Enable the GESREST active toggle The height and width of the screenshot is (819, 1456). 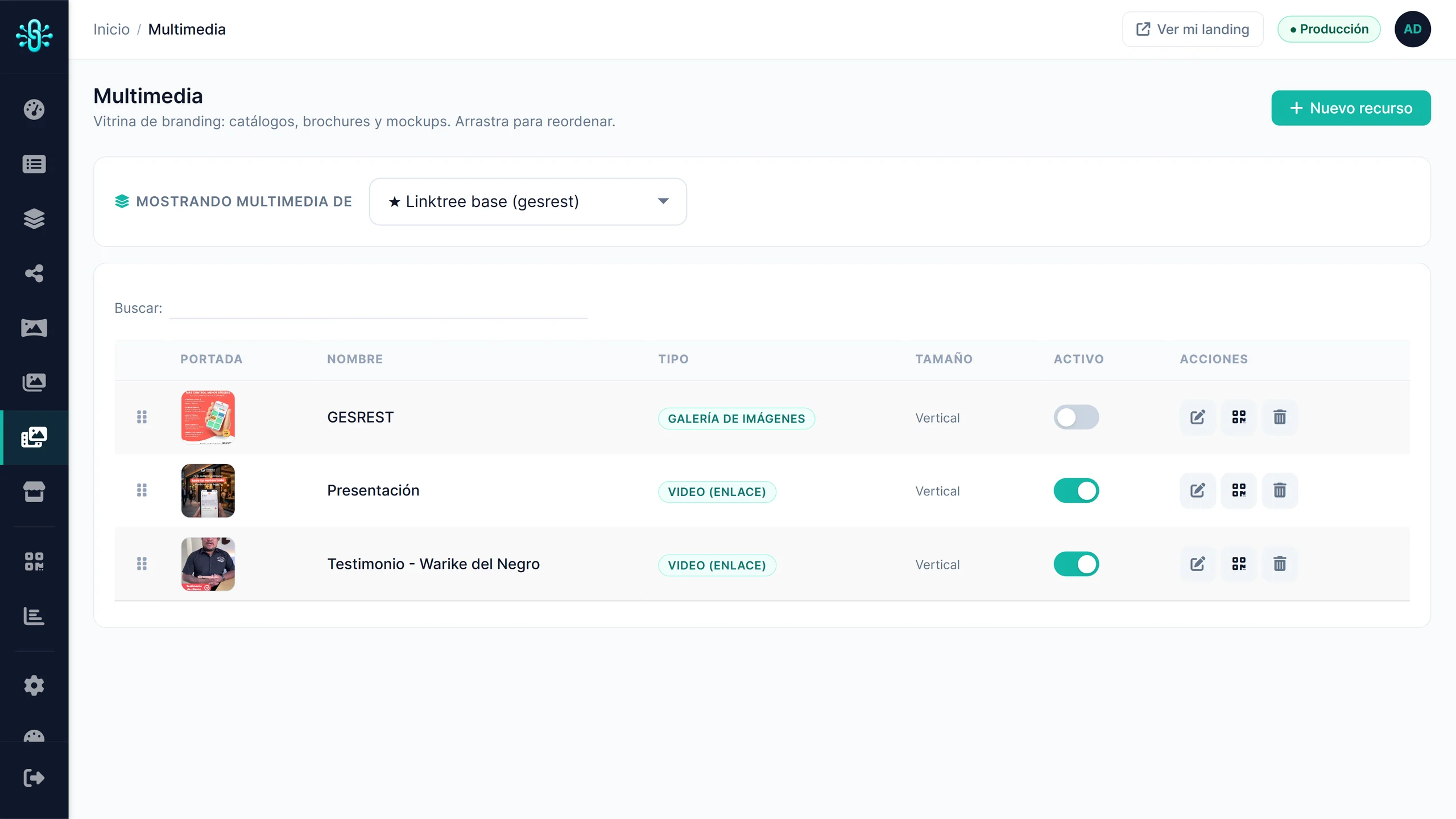click(1076, 417)
